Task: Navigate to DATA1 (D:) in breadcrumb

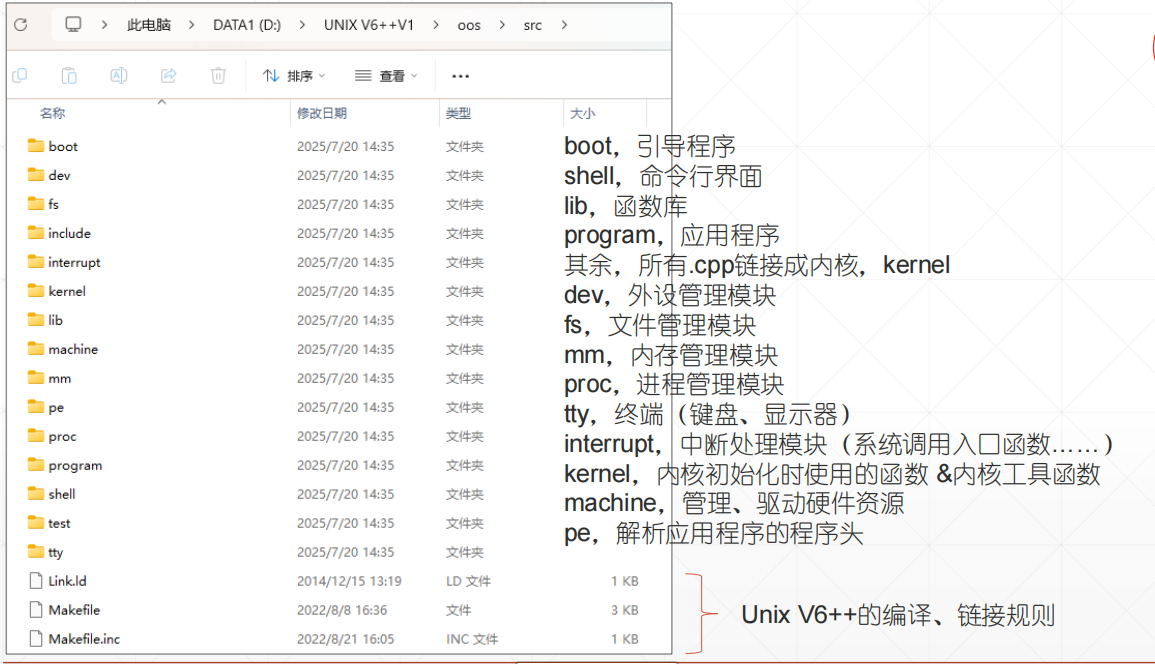Action: coord(246,25)
